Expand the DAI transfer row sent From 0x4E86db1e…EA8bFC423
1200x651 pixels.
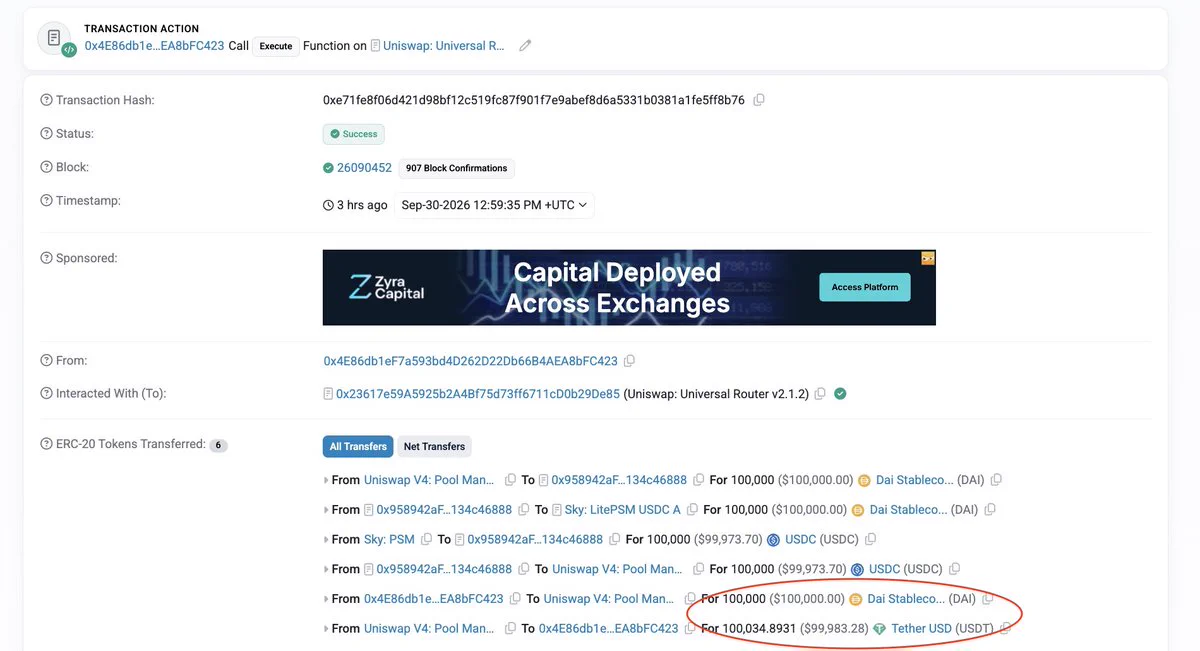coord(326,599)
